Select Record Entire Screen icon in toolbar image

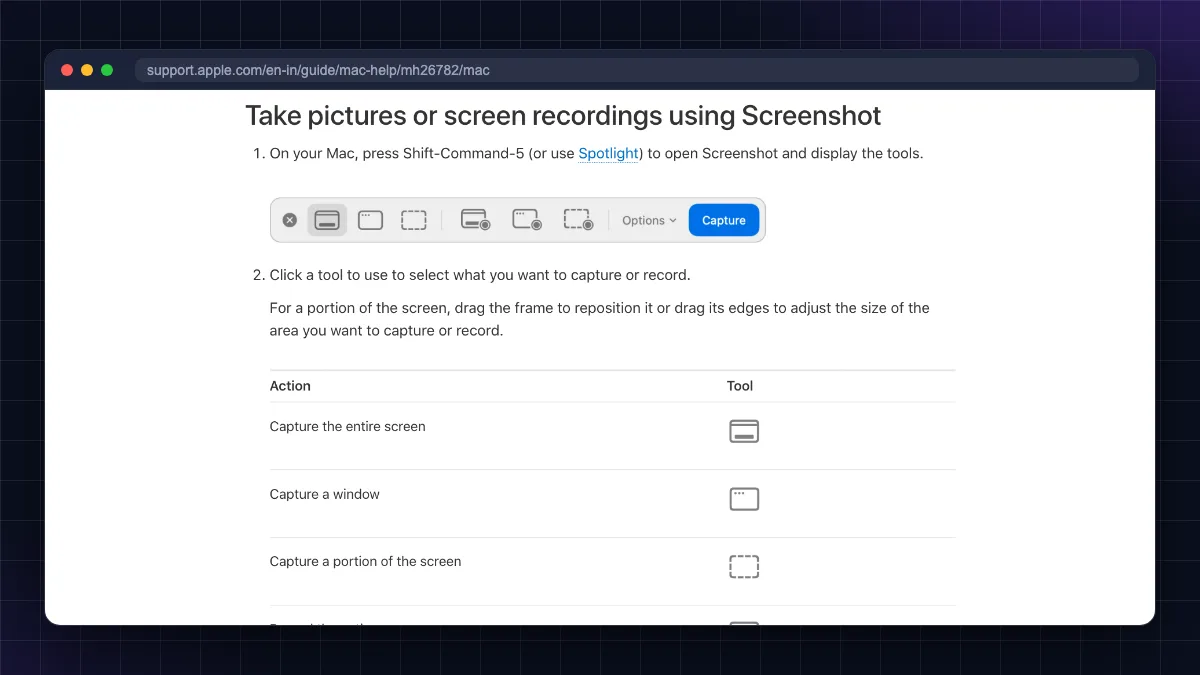475,220
